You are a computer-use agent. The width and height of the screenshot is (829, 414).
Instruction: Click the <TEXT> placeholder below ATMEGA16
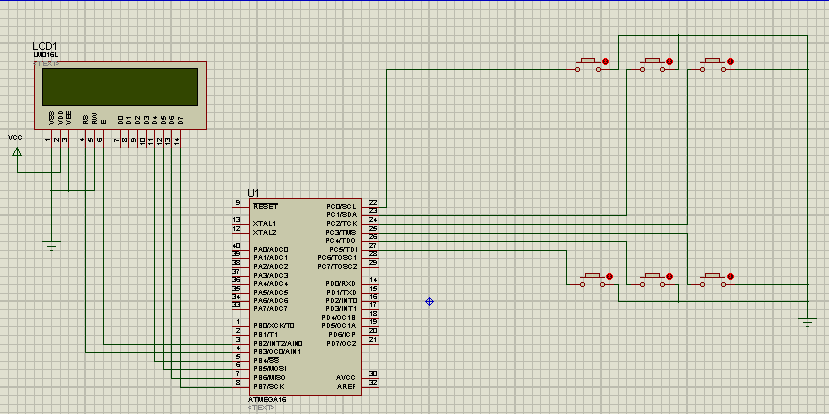[262, 408]
